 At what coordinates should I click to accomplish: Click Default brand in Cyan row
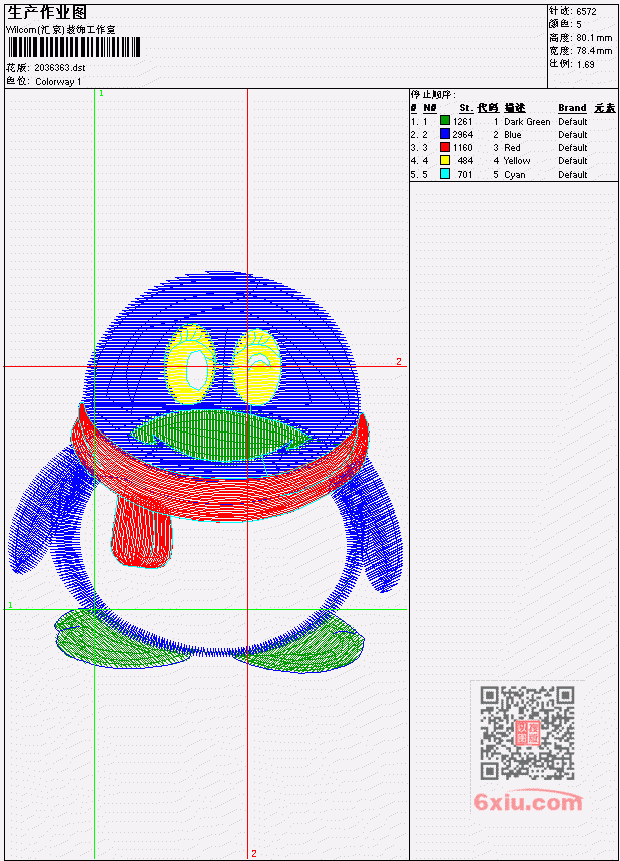coord(573,175)
